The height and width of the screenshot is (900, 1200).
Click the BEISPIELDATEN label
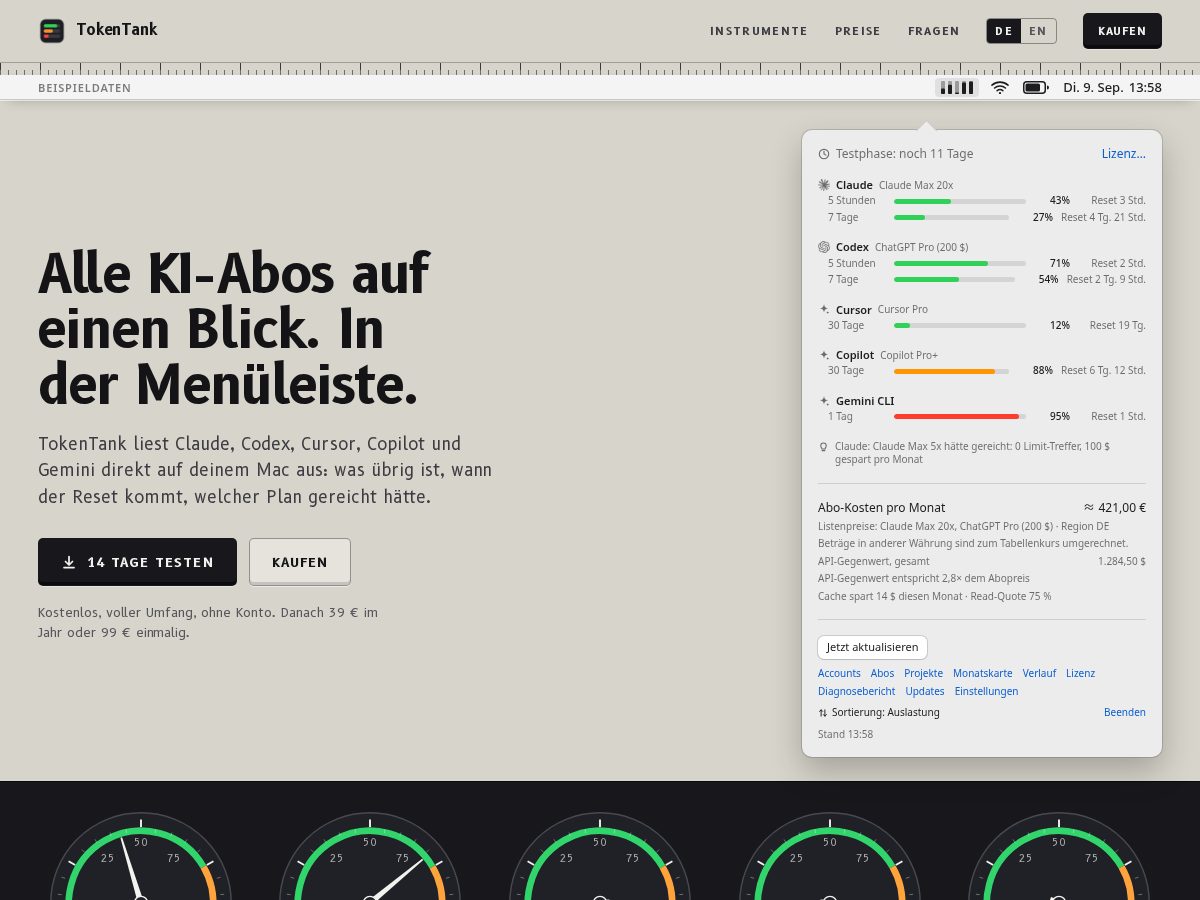pos(85,88)
